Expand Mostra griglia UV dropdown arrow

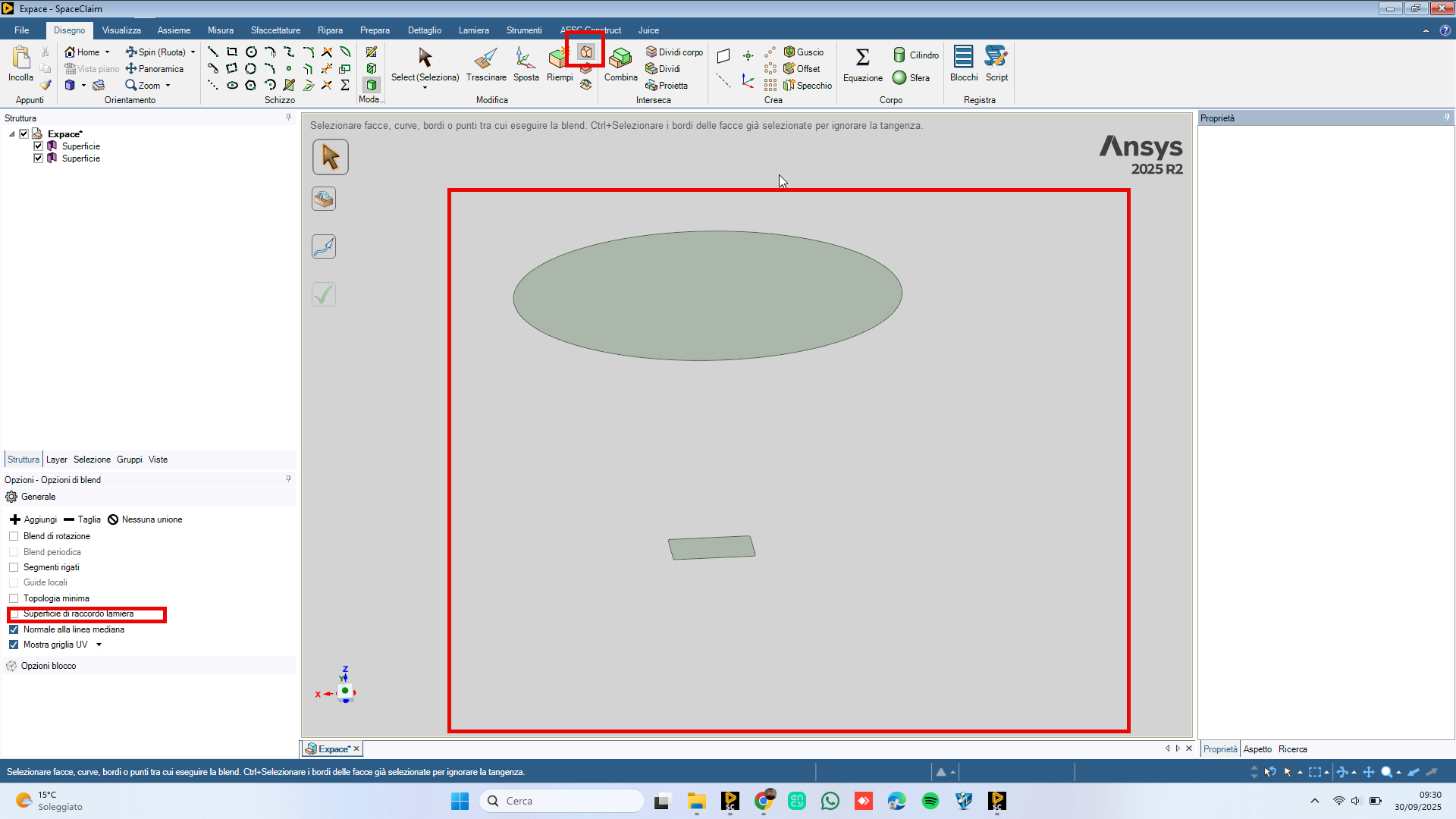(99, 645)
